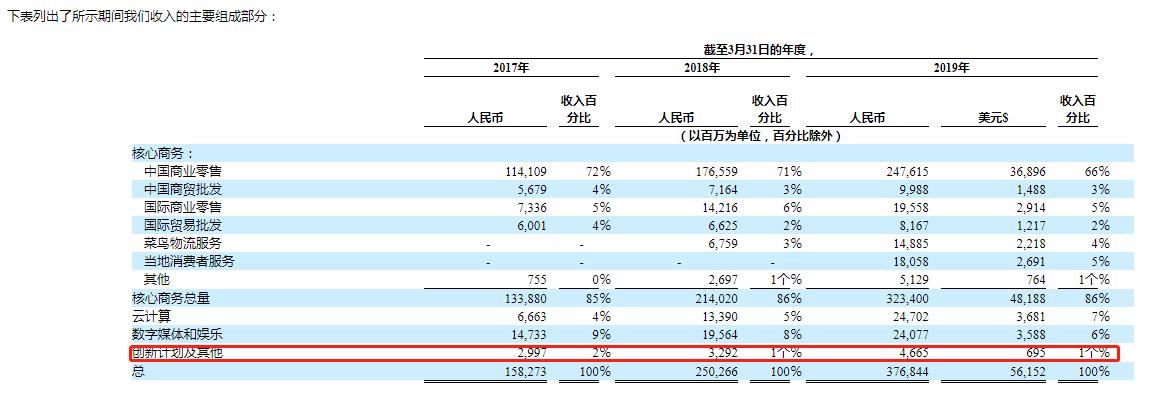Click the value 2,691

click(1030, 262)
